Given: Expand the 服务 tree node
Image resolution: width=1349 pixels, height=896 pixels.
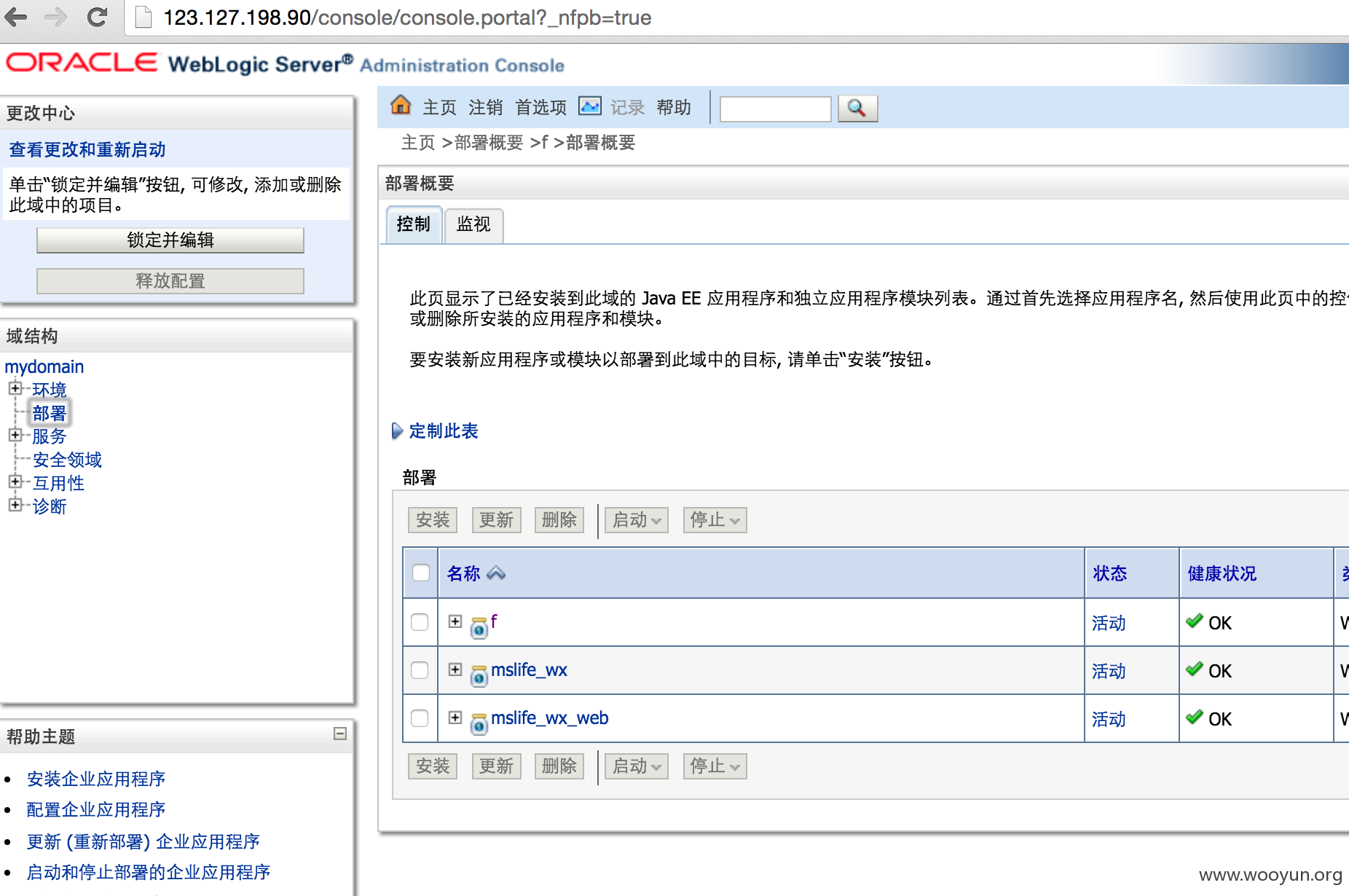Looking at the screenshot, I should 15,435.
